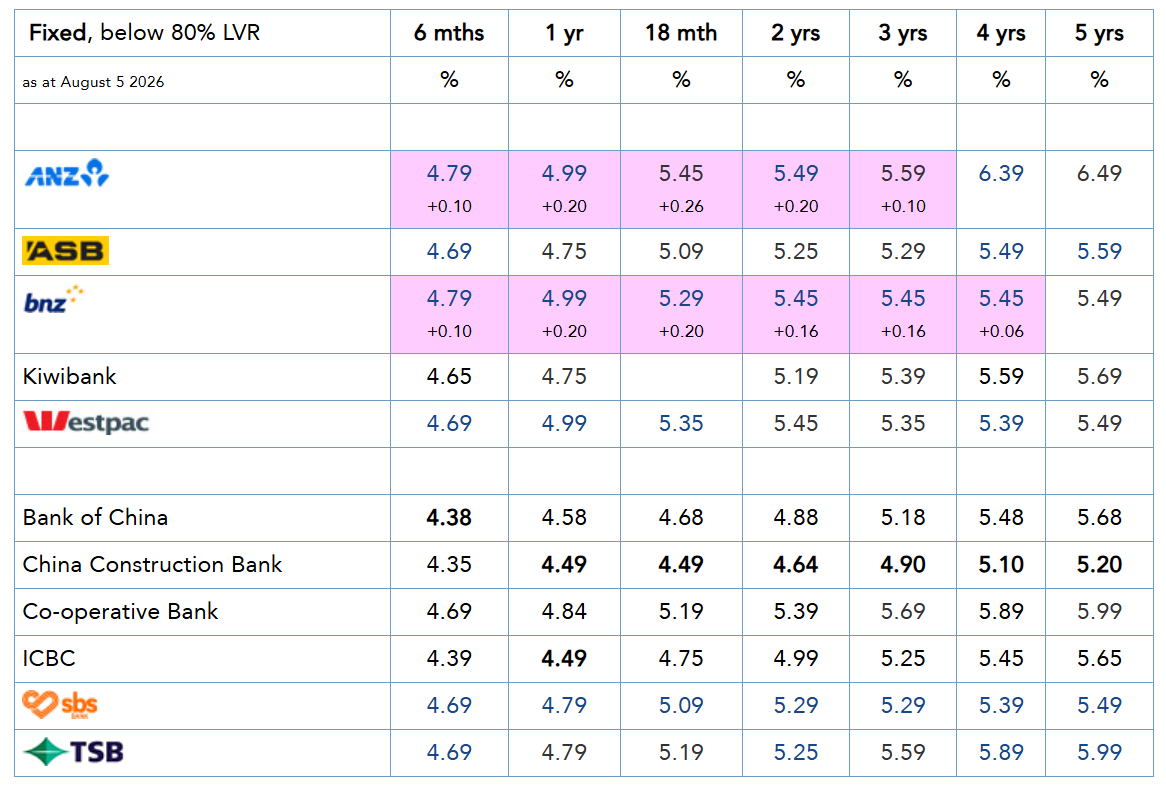The width and height of the screenshot is (1166, 789).
Task: Click ANZ 18 mth change +0.26
Action: point(681,206)
